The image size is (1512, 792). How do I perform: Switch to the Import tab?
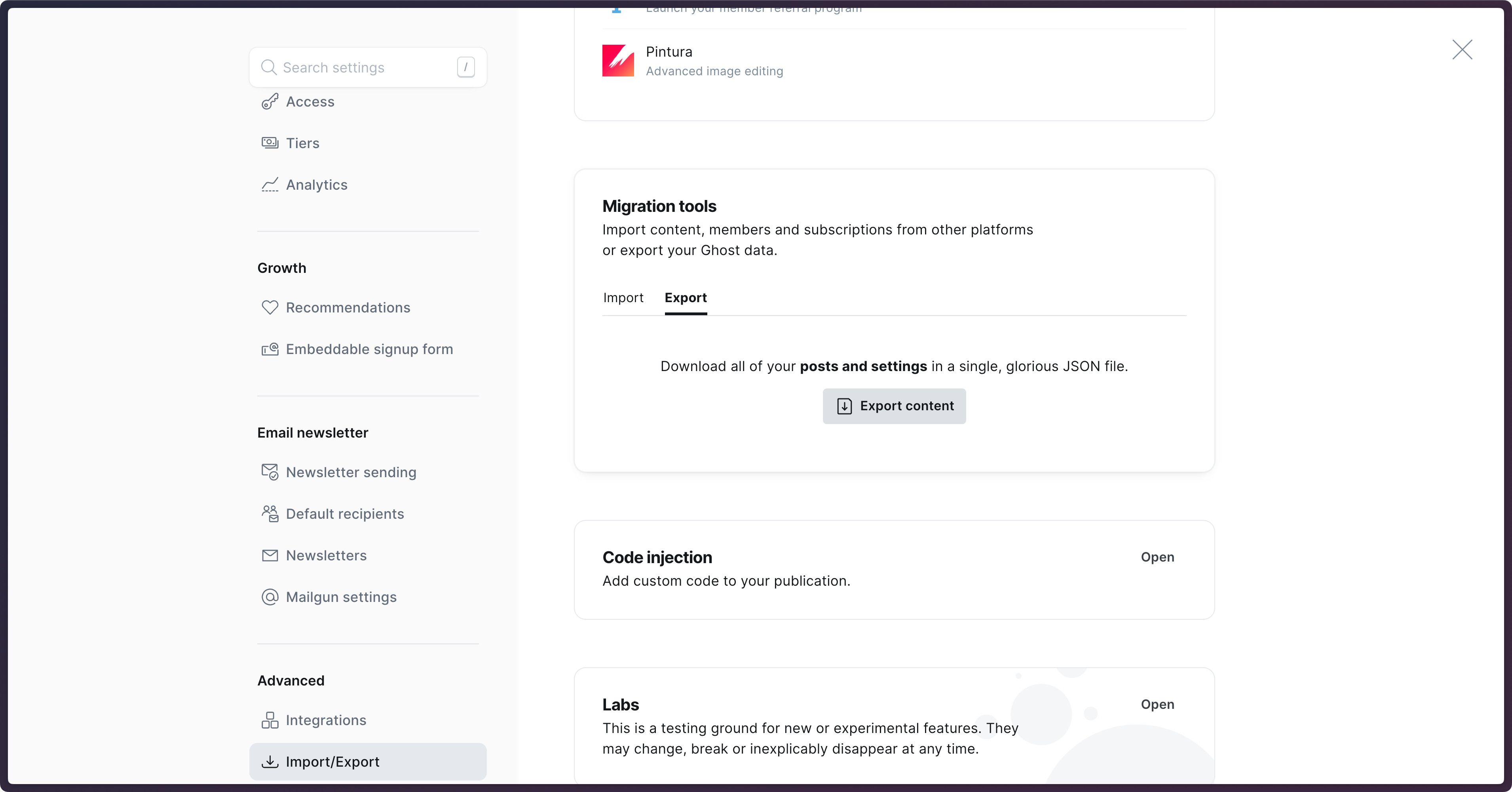pyautogui.click(x=623, y=298)
